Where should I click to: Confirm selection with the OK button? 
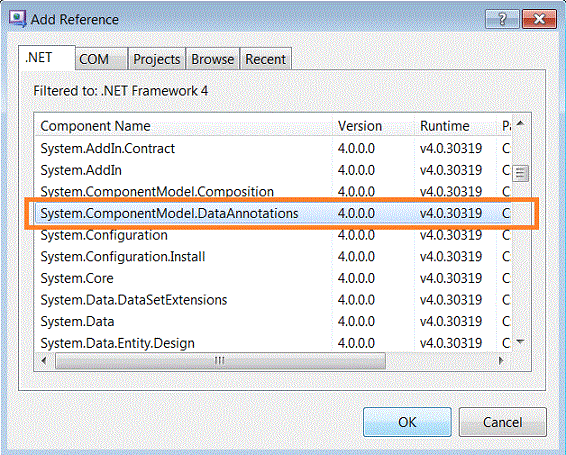coord(407,422)
